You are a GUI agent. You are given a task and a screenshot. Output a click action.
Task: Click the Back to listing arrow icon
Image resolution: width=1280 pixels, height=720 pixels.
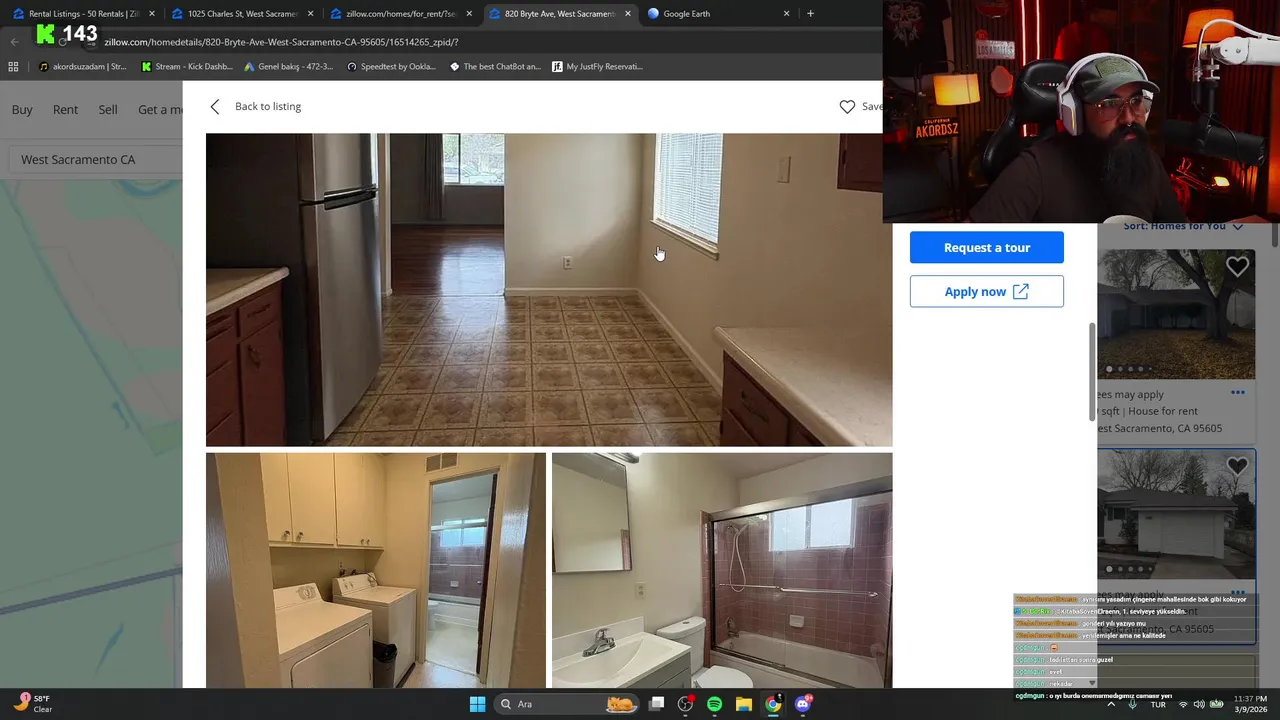pos(214,107)
